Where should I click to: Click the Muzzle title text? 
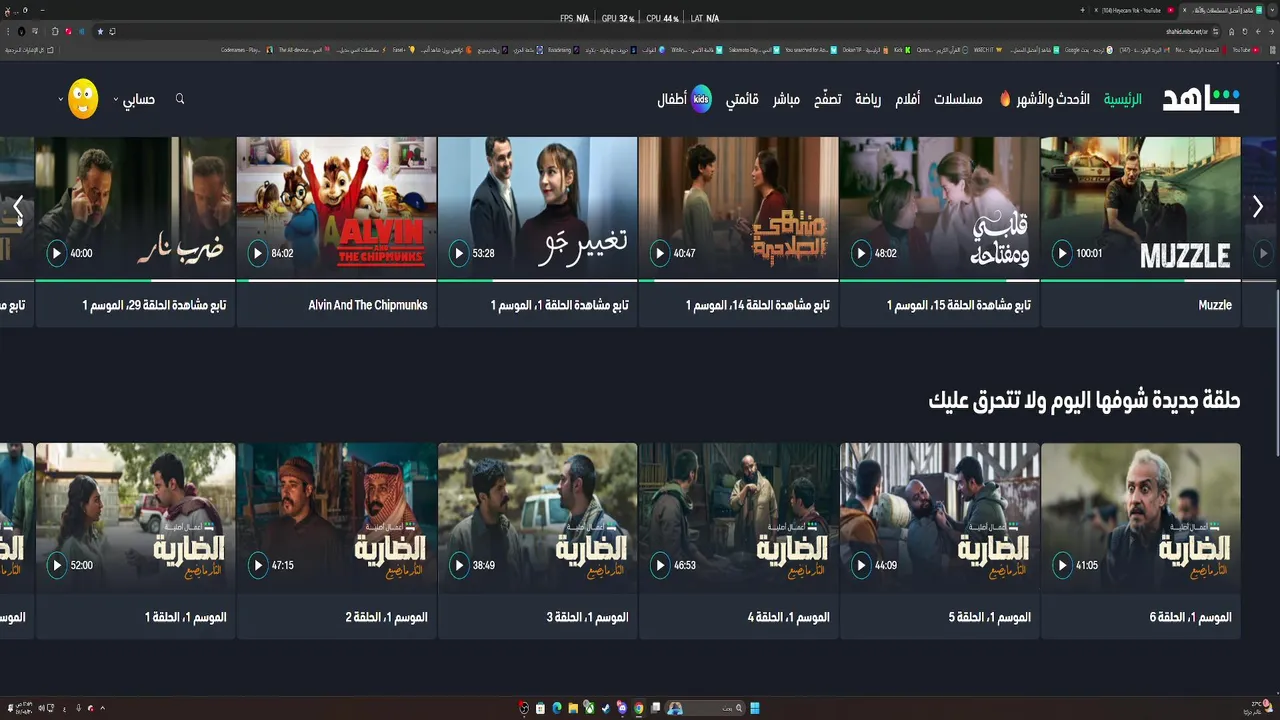pos(1215,305)
